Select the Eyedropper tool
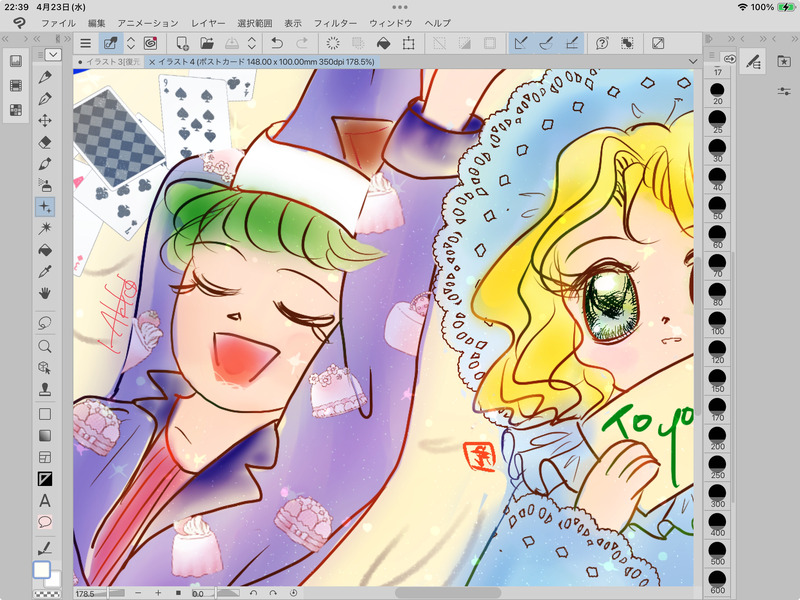Viewport: 800px width, 600px height. click(x=45, y=271)
